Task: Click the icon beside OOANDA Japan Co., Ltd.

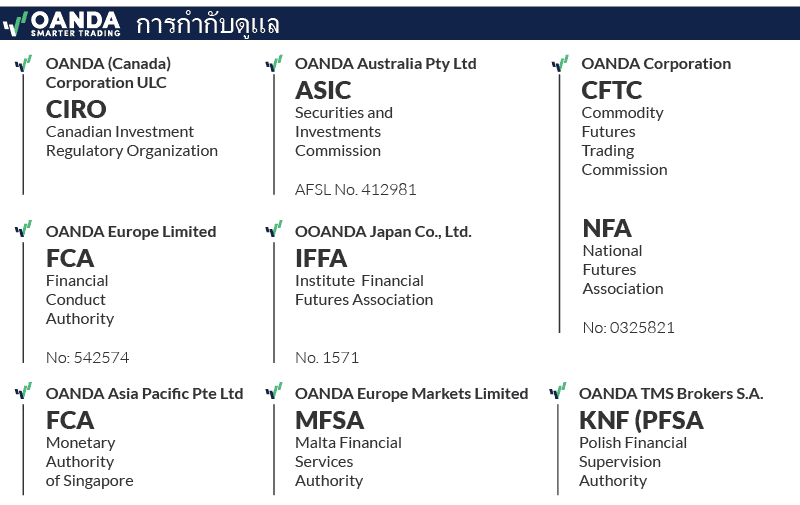Action: (x=273, y=230)
